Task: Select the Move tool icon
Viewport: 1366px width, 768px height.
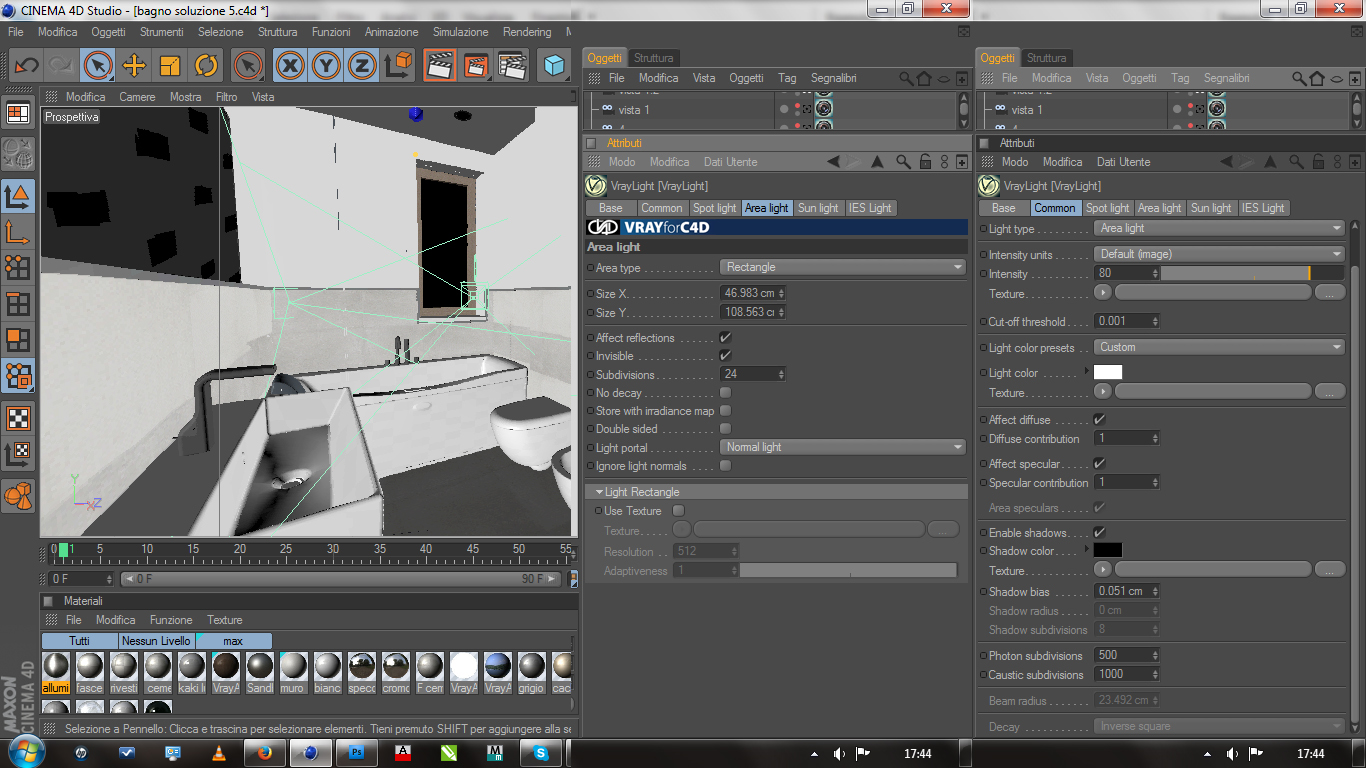Action: [x=134, y=66]
